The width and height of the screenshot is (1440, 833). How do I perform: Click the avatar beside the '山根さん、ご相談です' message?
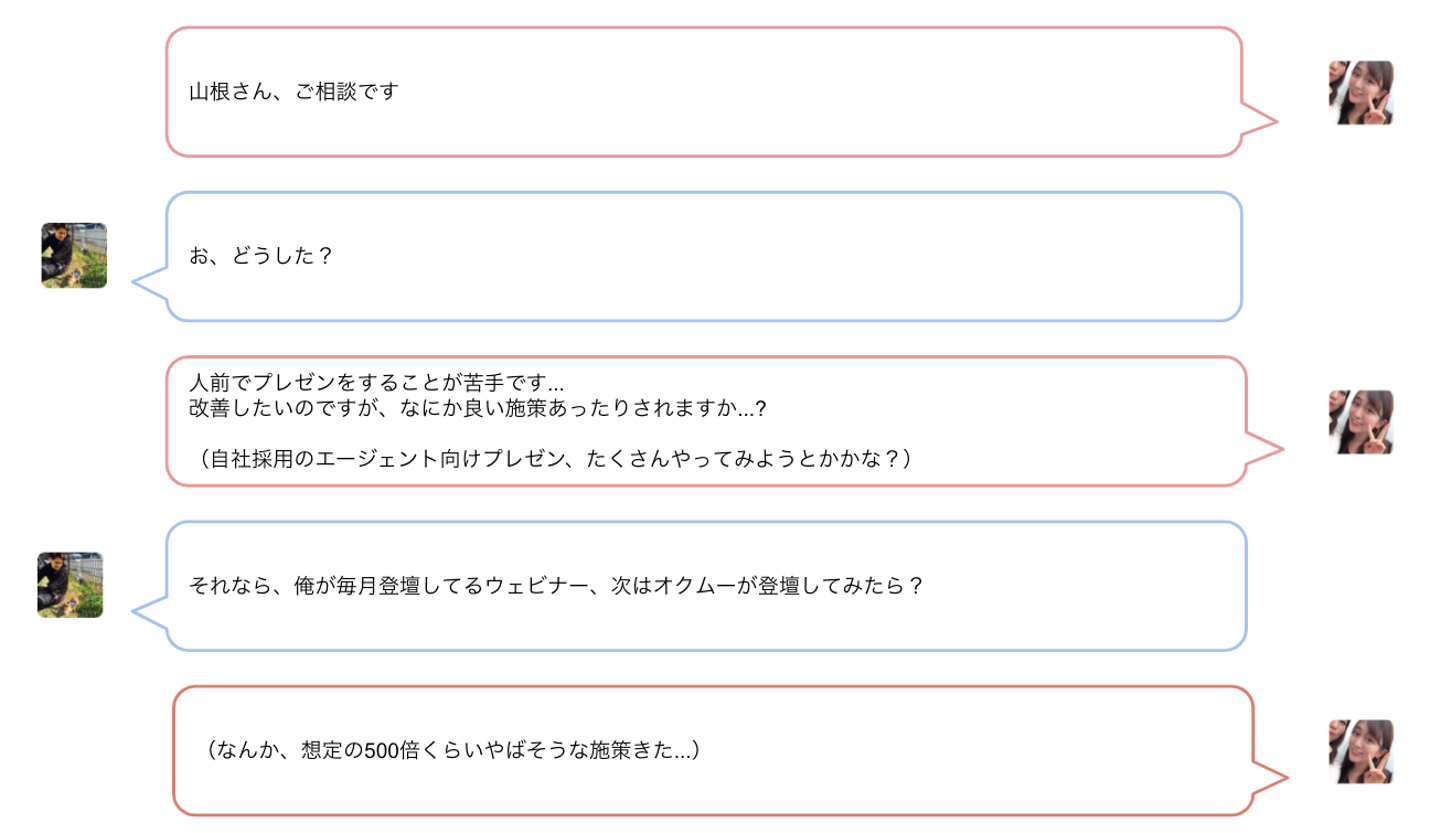point(1360,93)
